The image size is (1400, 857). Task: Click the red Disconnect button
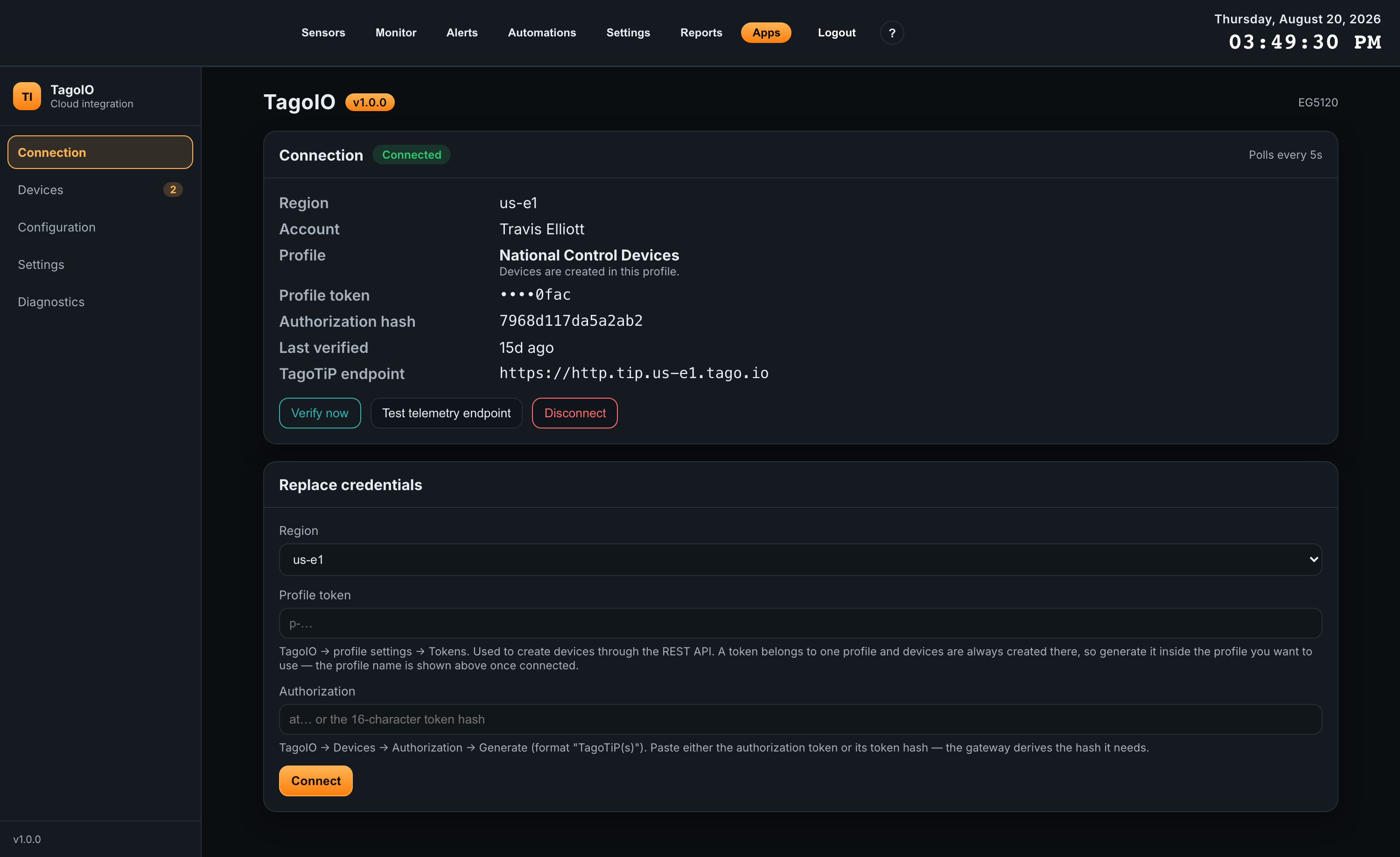coord(574,413)
